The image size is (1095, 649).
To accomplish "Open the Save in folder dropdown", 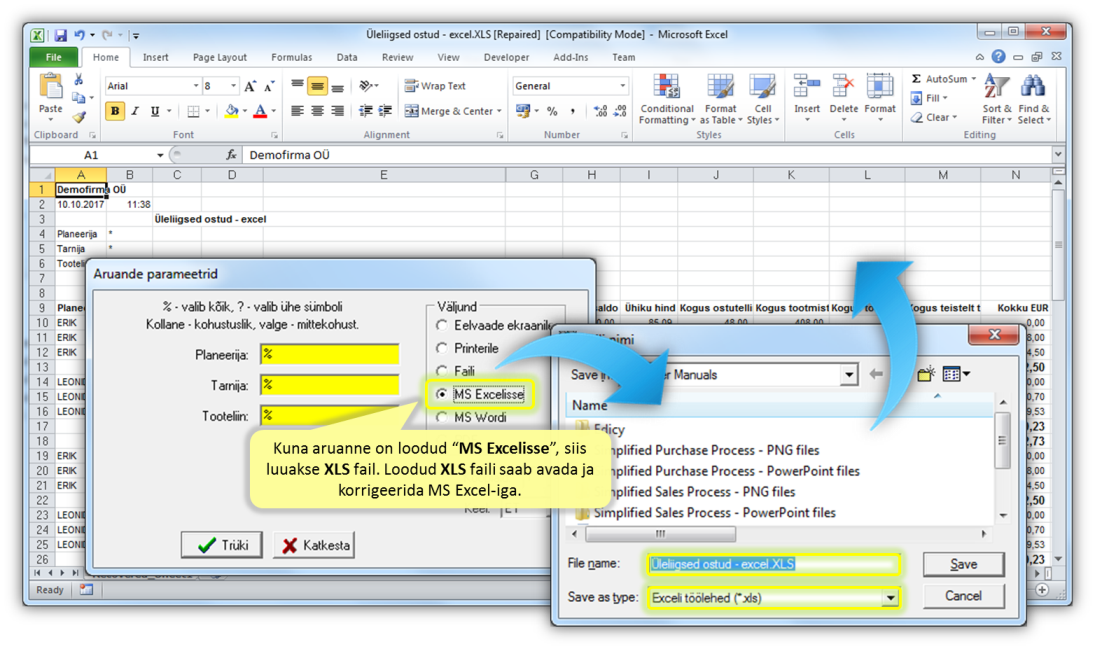I will pos(848,375).
